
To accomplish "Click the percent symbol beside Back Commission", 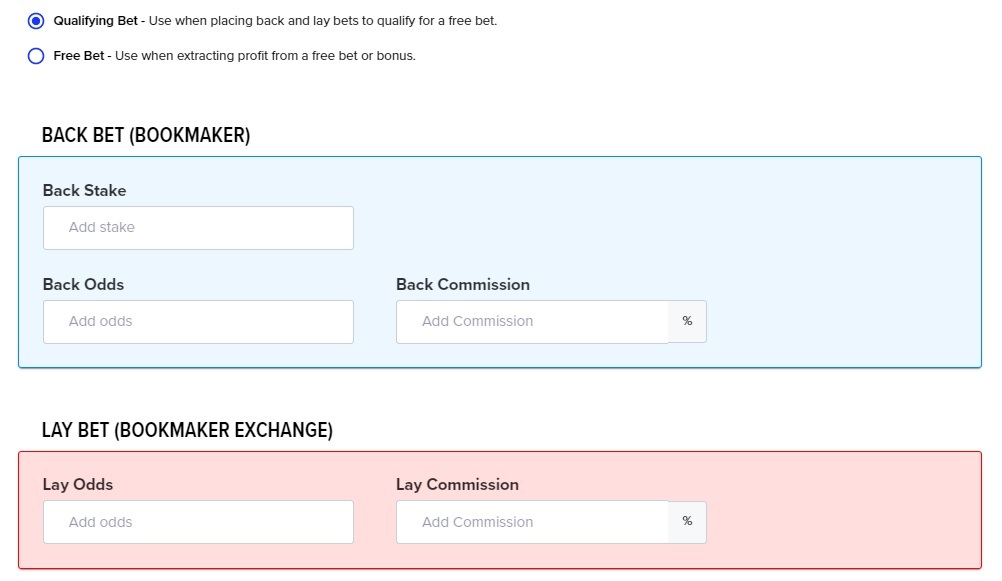I will point(687,321).
